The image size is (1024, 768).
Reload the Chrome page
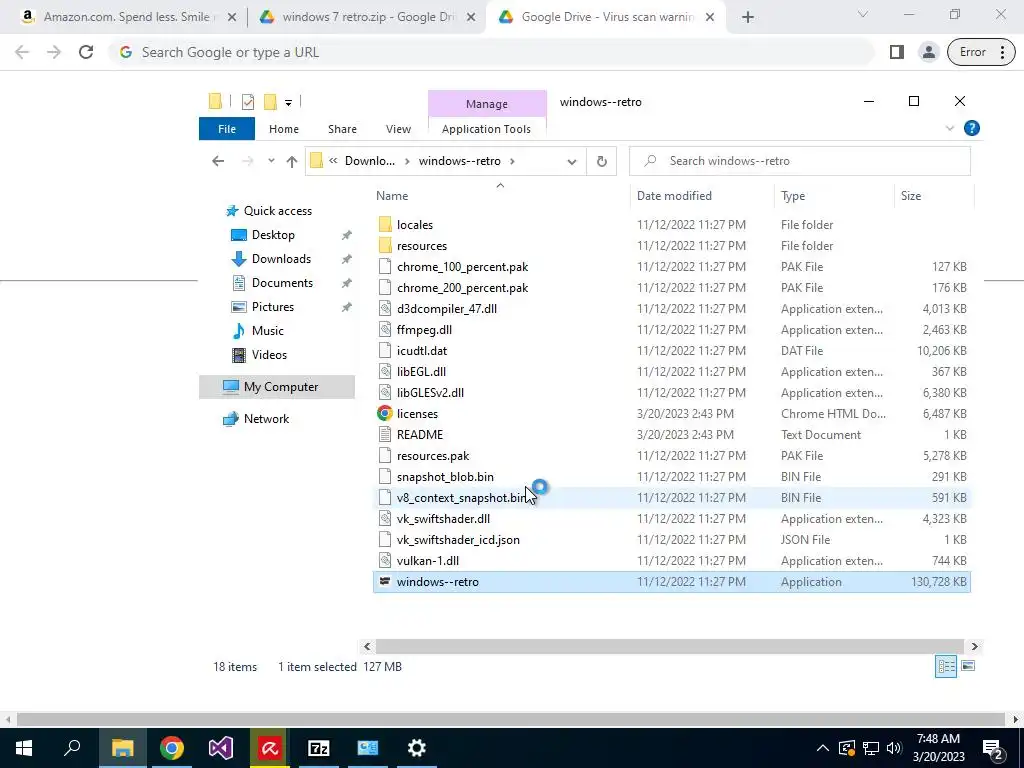86,52
